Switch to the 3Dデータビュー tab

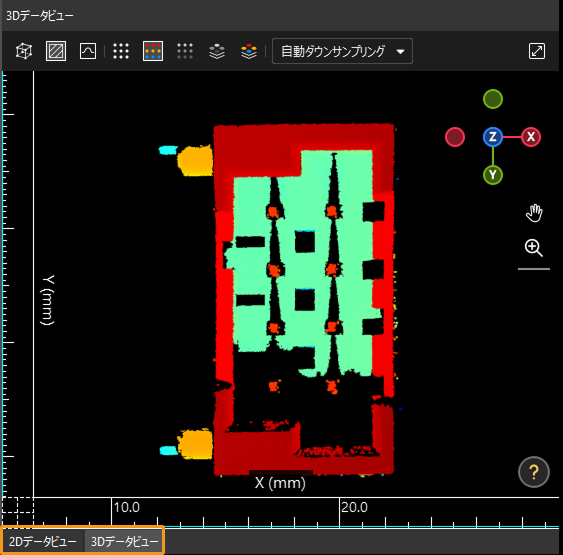(x=124, y=541)
